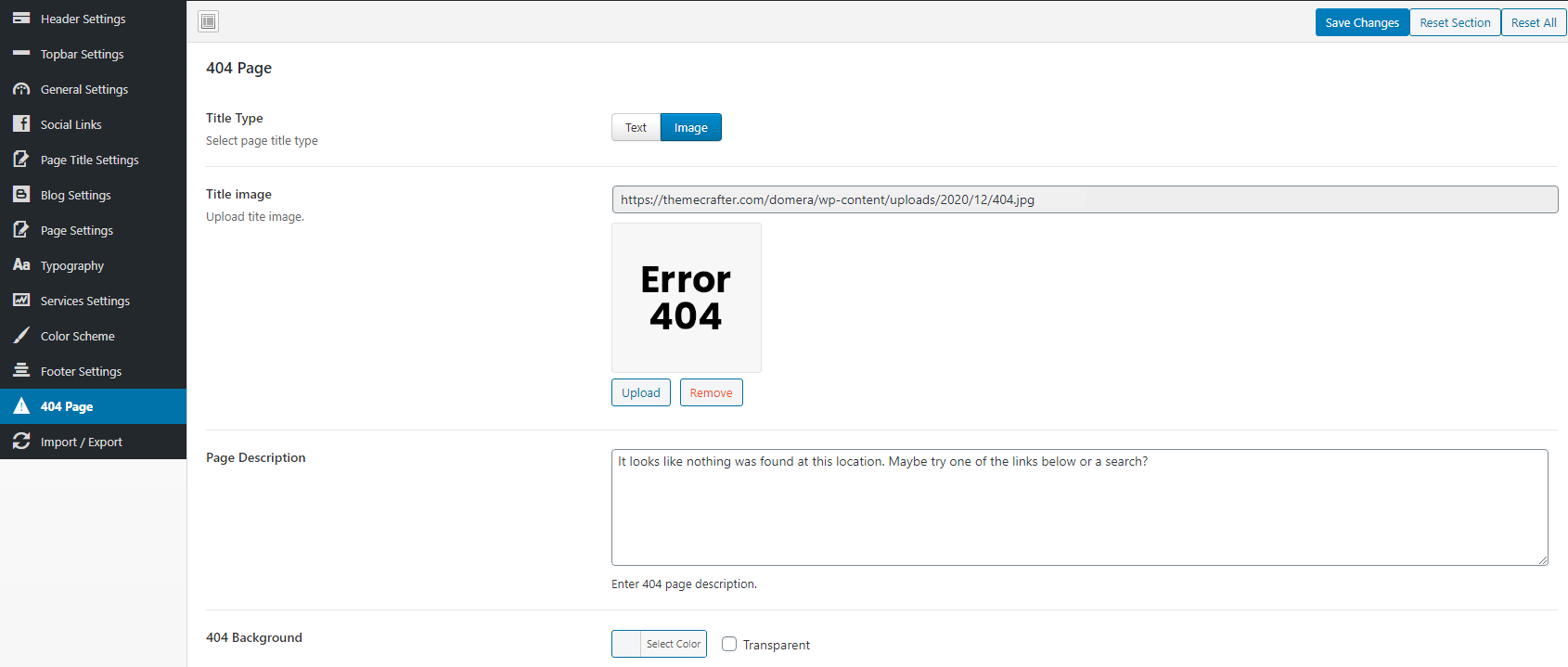Remove the uploaded title image
The height and width of the screenshot is (667, 1568).
[711, 392]
